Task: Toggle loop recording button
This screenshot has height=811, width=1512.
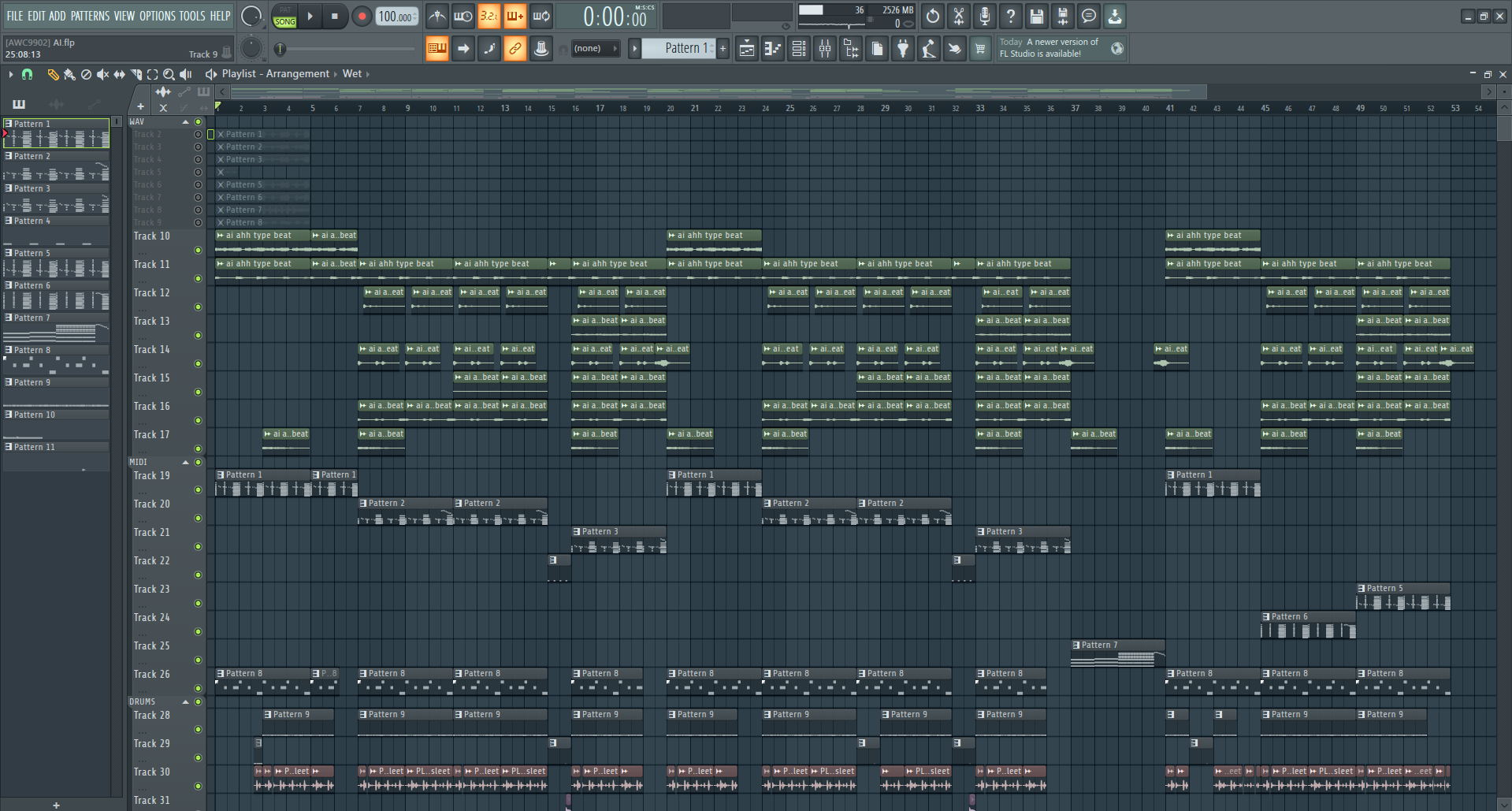Action: 541,16
